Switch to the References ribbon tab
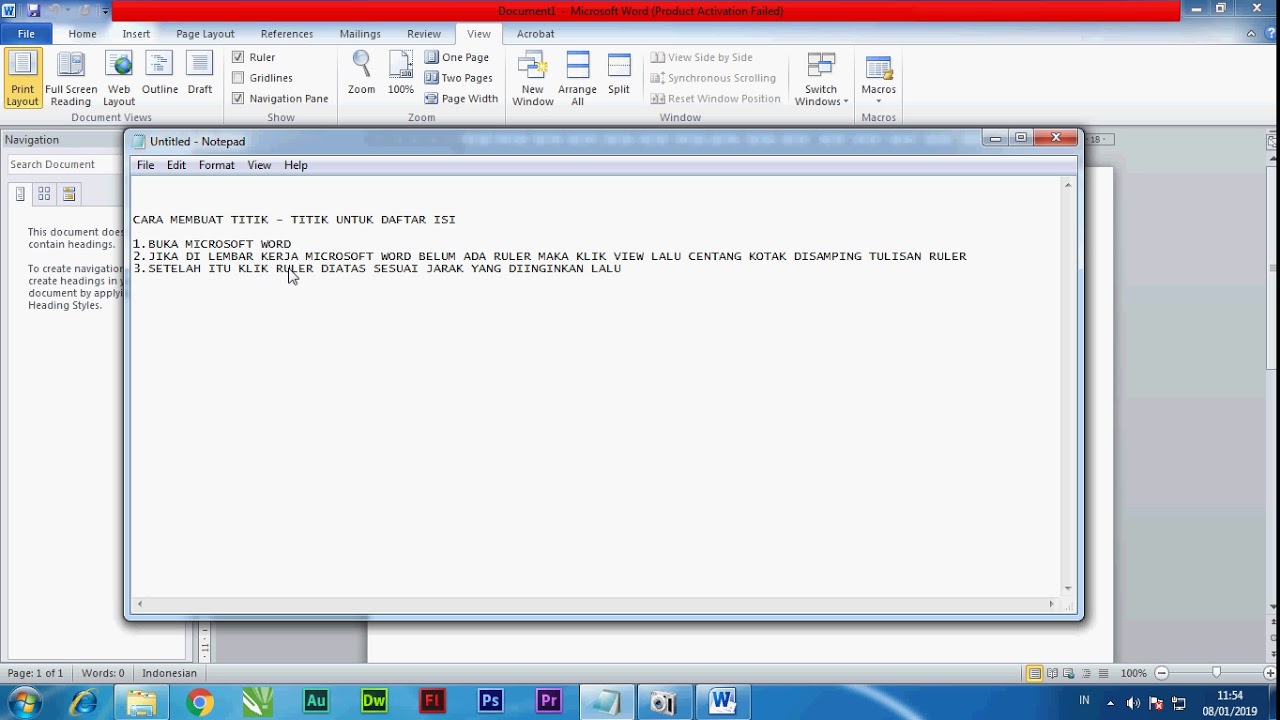Image resolution: width=1280 pixels, height=720 pixels. [287, 34]
